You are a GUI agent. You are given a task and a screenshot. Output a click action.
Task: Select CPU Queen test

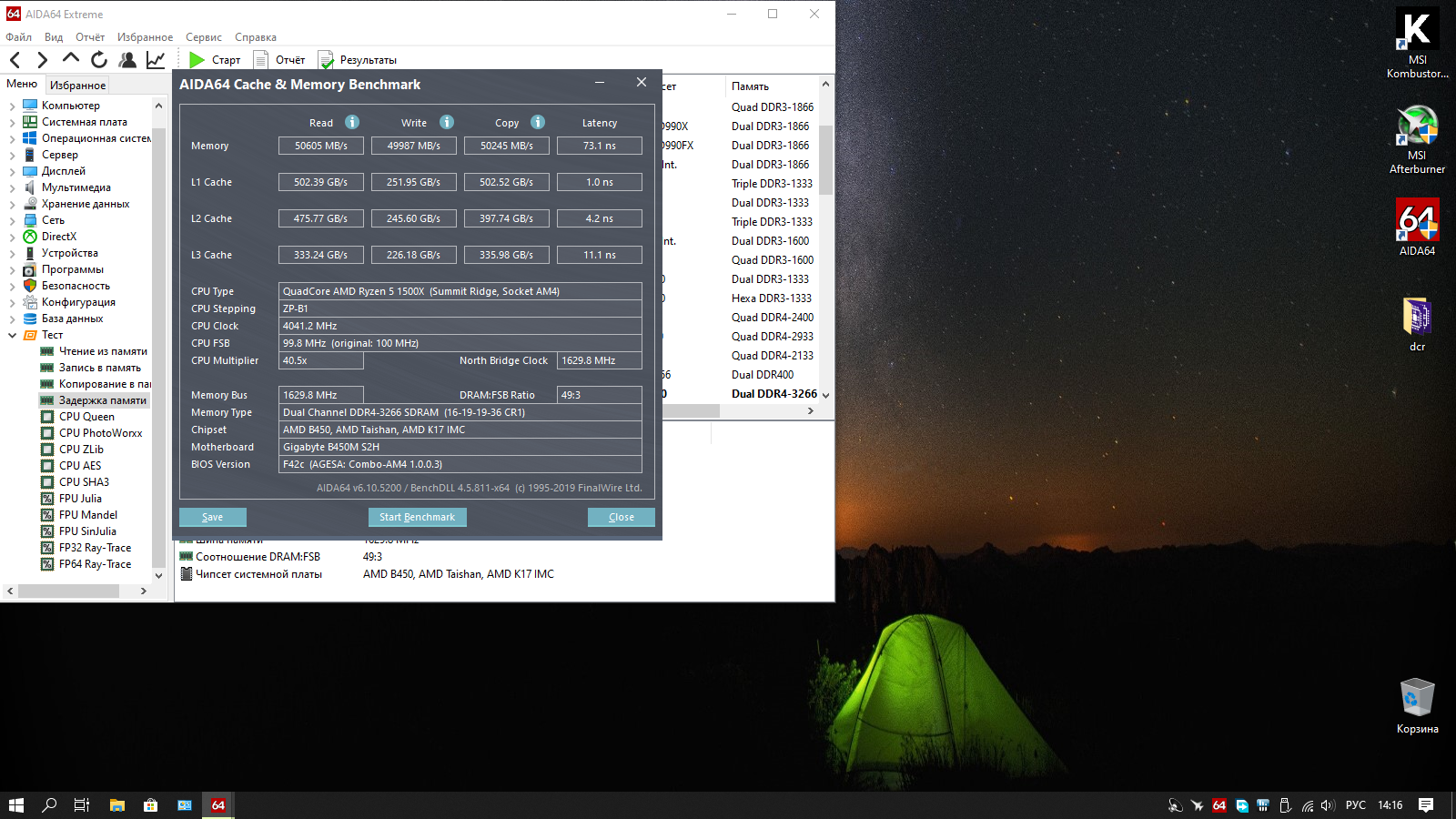pos(86,417)
